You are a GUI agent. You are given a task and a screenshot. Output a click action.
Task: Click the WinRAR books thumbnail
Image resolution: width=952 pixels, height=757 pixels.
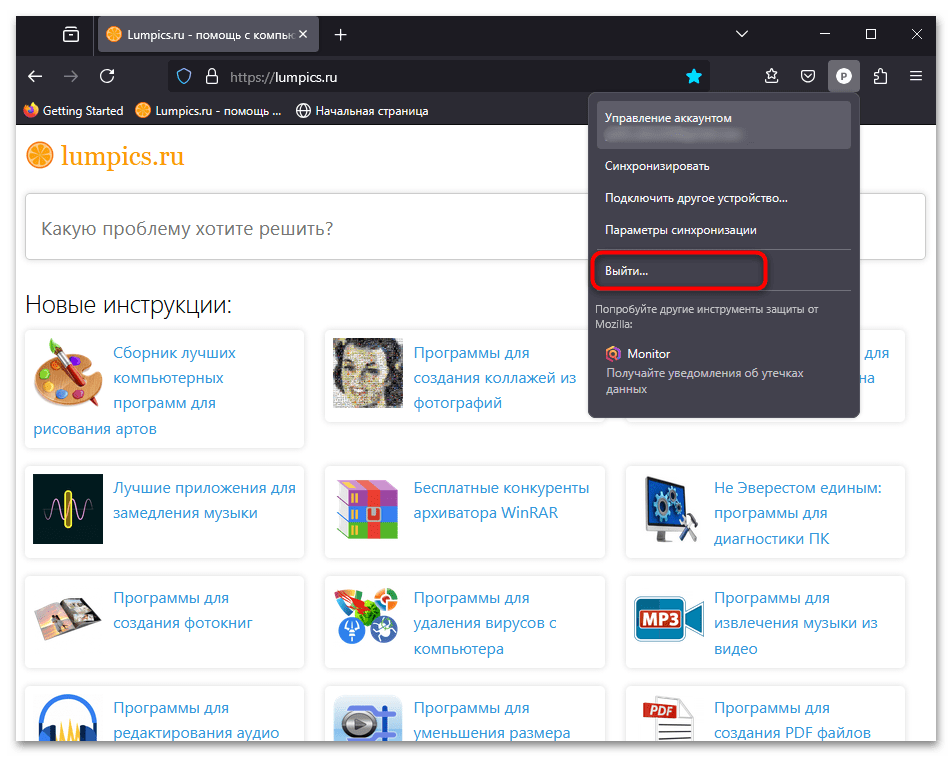(368, 509)
